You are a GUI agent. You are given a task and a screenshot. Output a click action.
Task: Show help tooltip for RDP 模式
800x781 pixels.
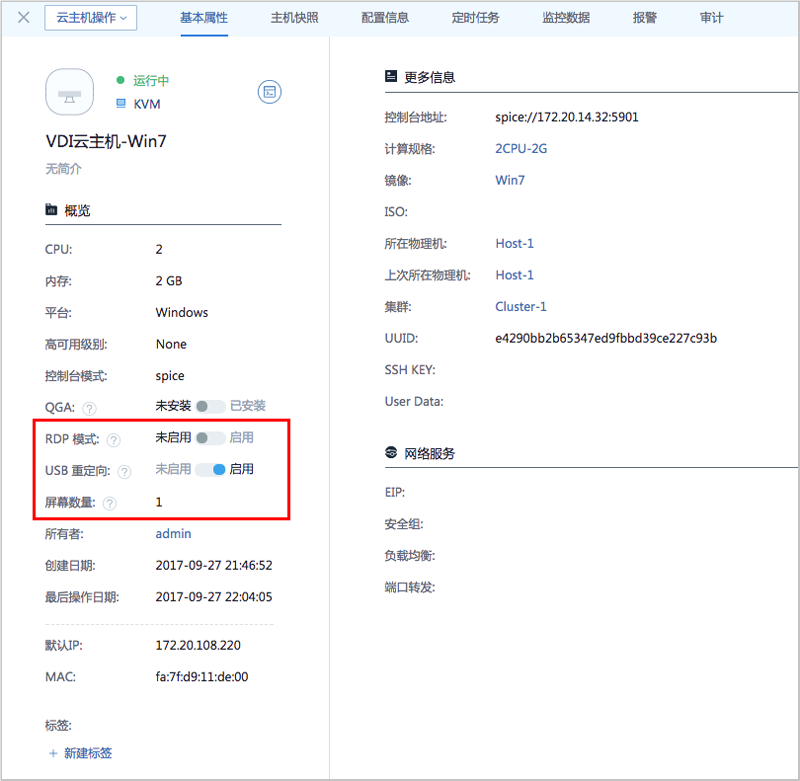tap(114, 440)
